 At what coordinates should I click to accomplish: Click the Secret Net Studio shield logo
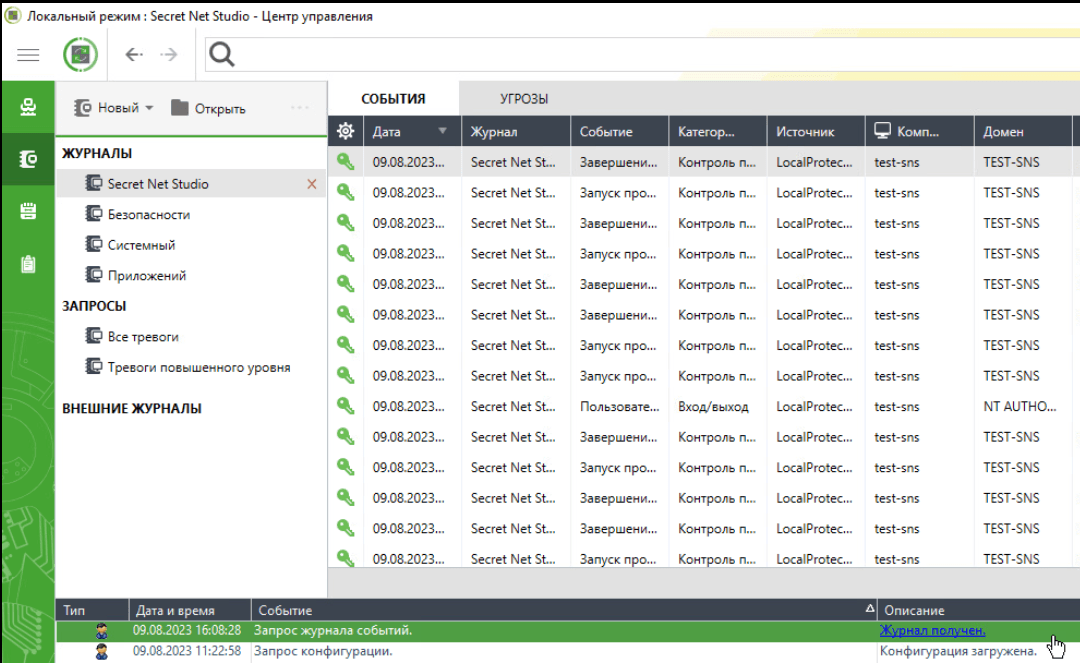pyautogui.click(x=80, y=55)
